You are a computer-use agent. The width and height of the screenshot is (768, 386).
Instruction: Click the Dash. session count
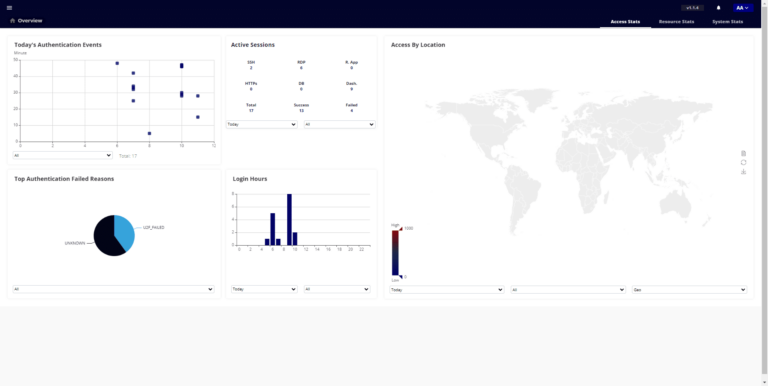click(x=351, y=89)
